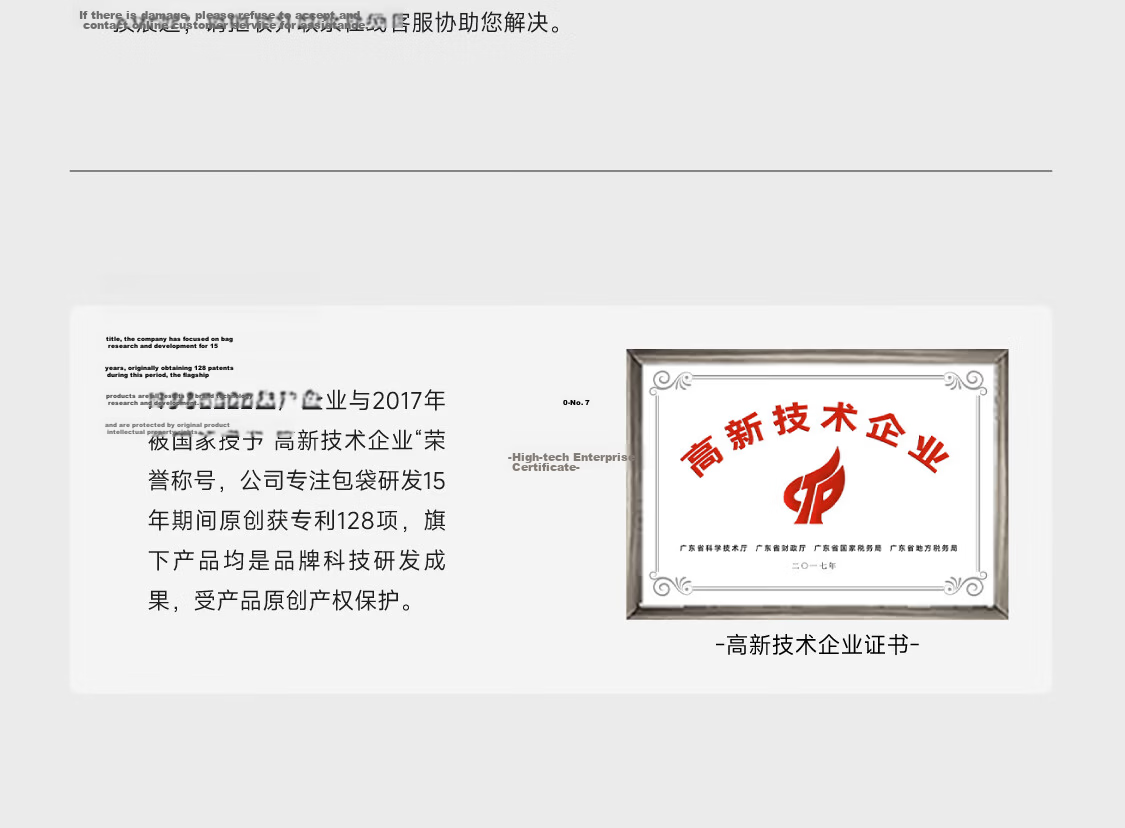Click the "0-No. 7" label
1125x828 pixels.
(x=576, y=403)
